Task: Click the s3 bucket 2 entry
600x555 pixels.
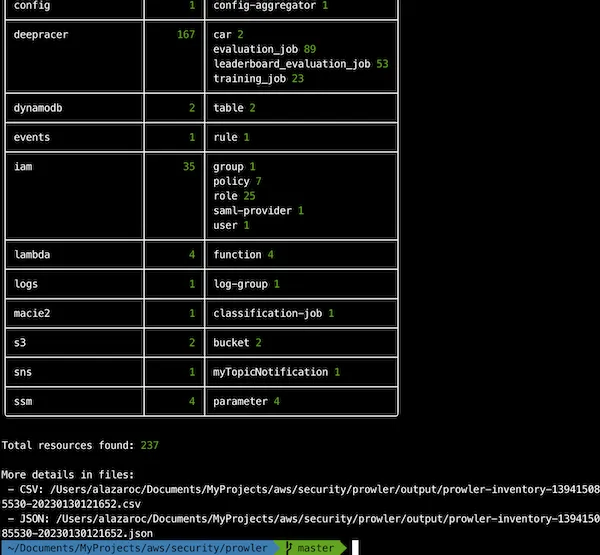Action: [237, 343]
